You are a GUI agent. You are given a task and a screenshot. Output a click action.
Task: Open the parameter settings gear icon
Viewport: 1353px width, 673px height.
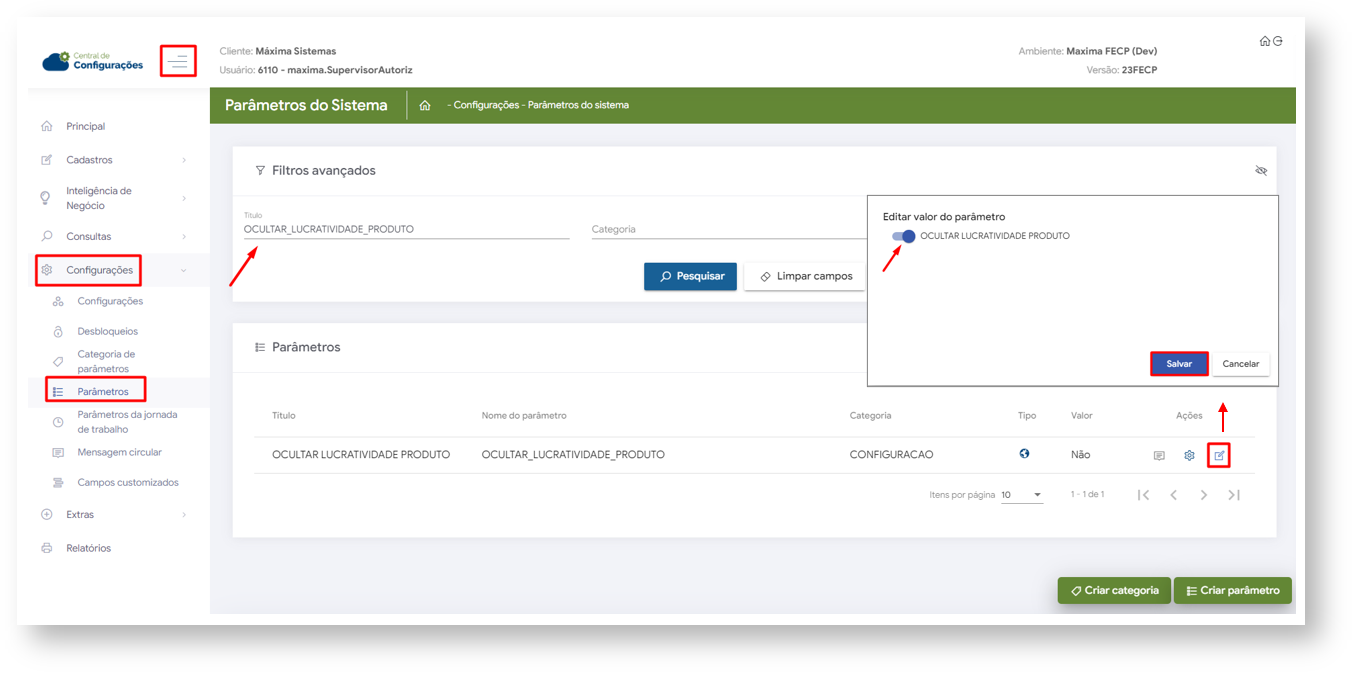tap(1189, 456)
